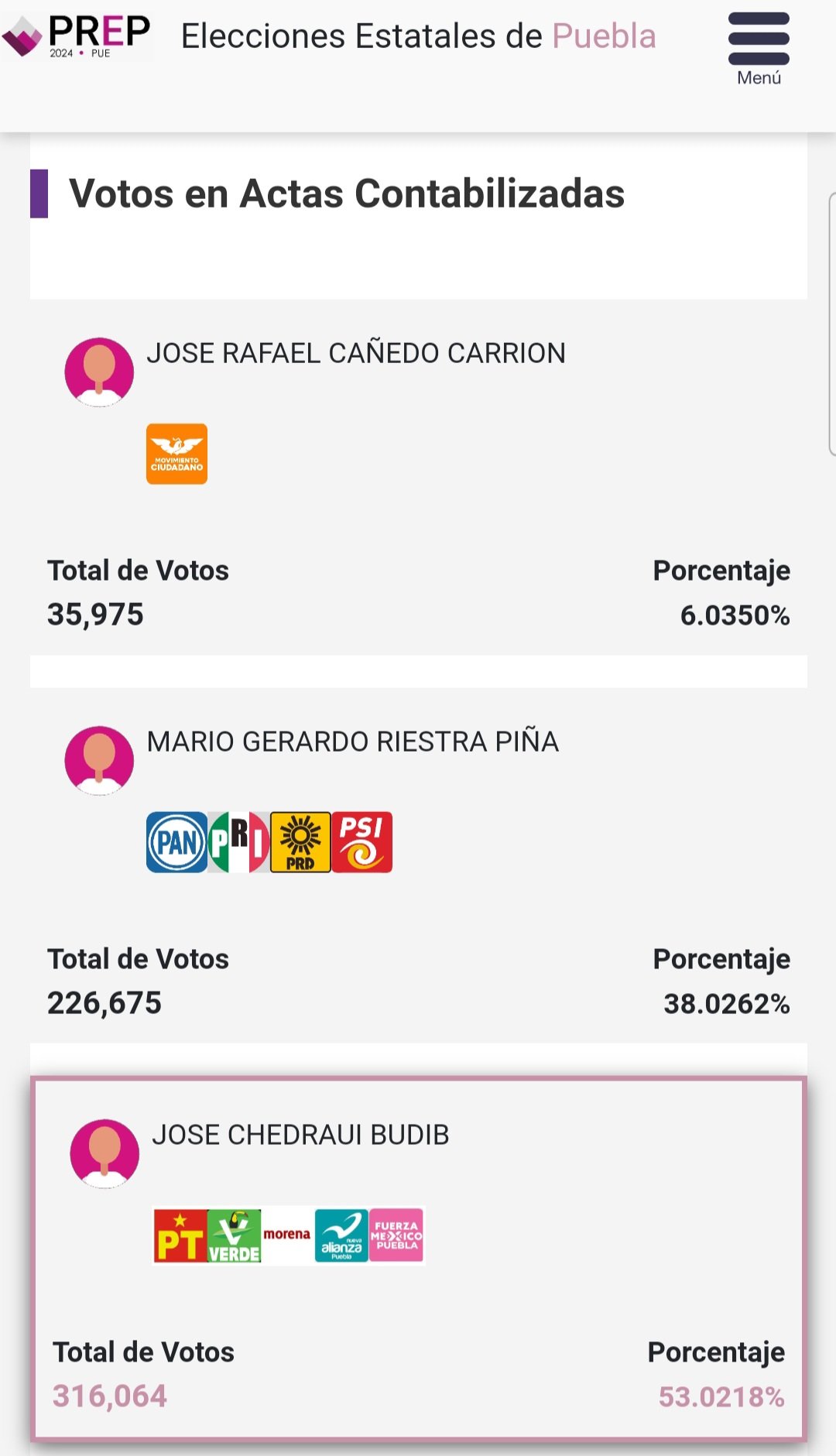Click the Verde party logo
This screenshot has height=1456, width=836.
[x=234, y=1235]
